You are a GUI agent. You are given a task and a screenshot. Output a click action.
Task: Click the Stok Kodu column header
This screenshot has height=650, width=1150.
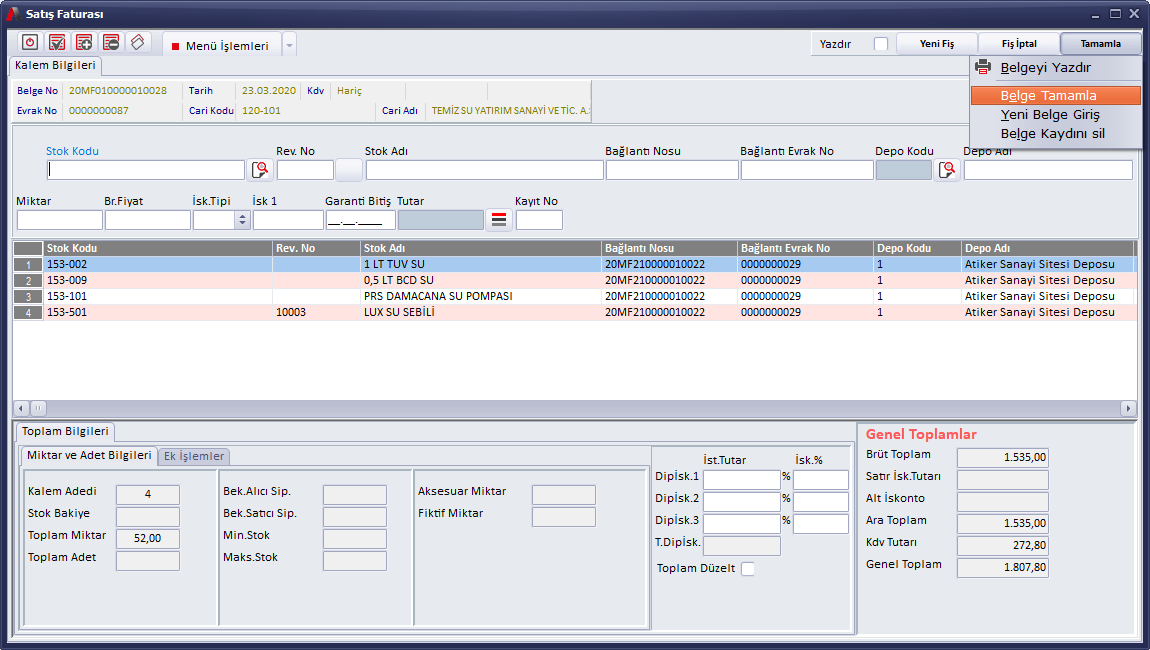[x=158, y=248]
